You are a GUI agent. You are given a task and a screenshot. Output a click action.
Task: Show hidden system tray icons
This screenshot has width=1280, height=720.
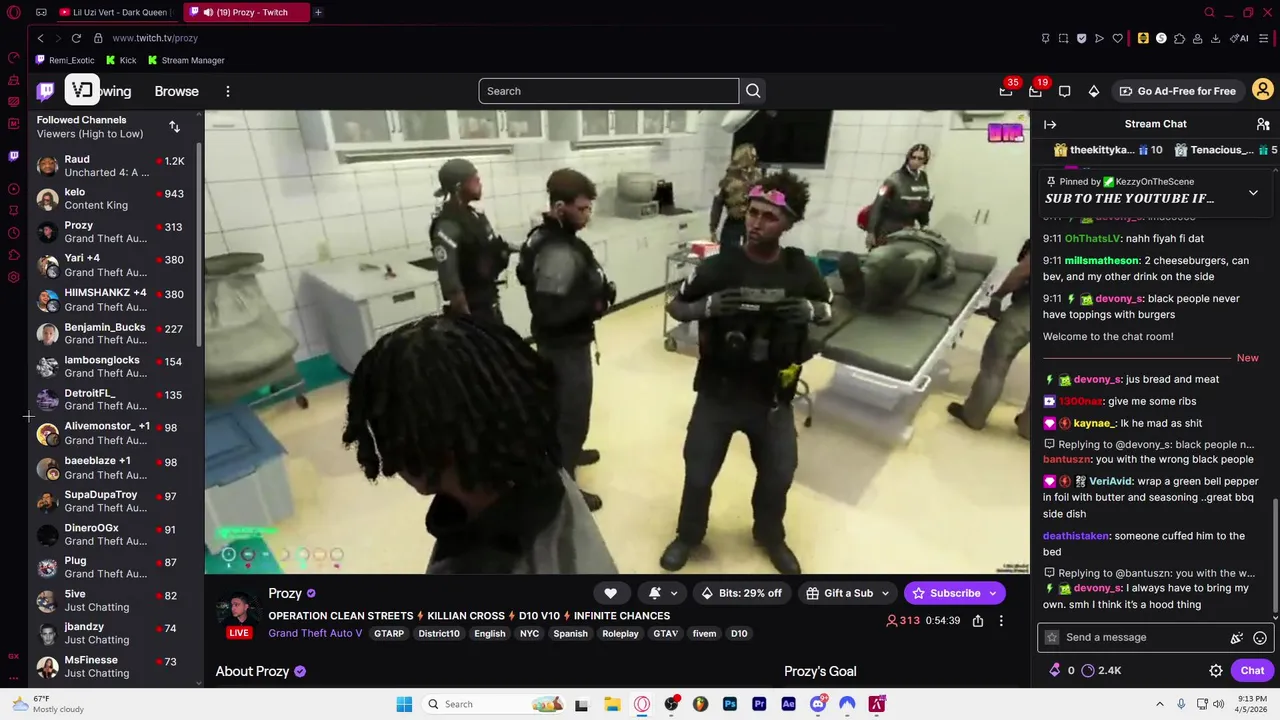(x=1160, y=704)
